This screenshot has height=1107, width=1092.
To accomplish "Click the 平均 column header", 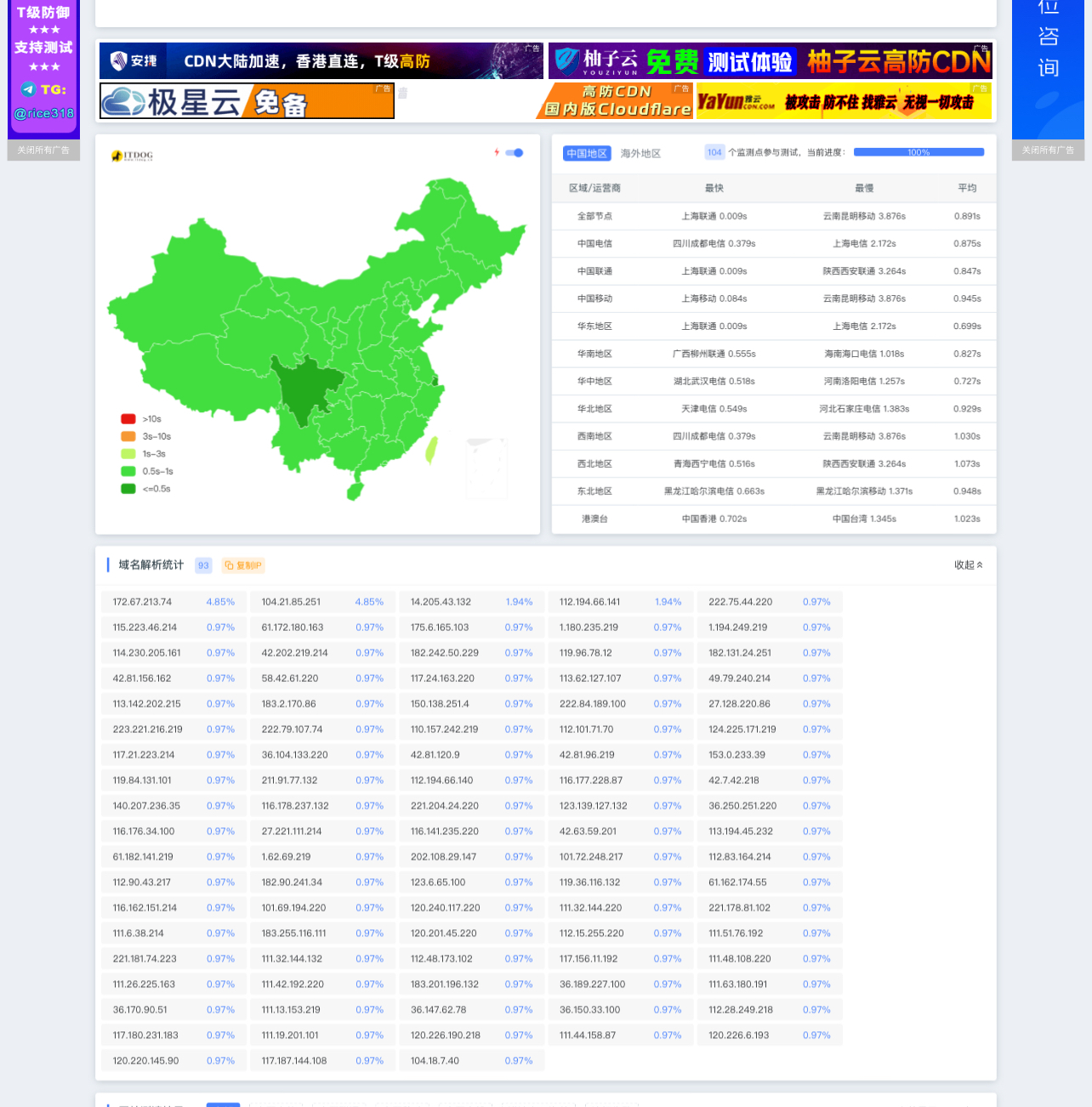I will [x=967, y=188].
